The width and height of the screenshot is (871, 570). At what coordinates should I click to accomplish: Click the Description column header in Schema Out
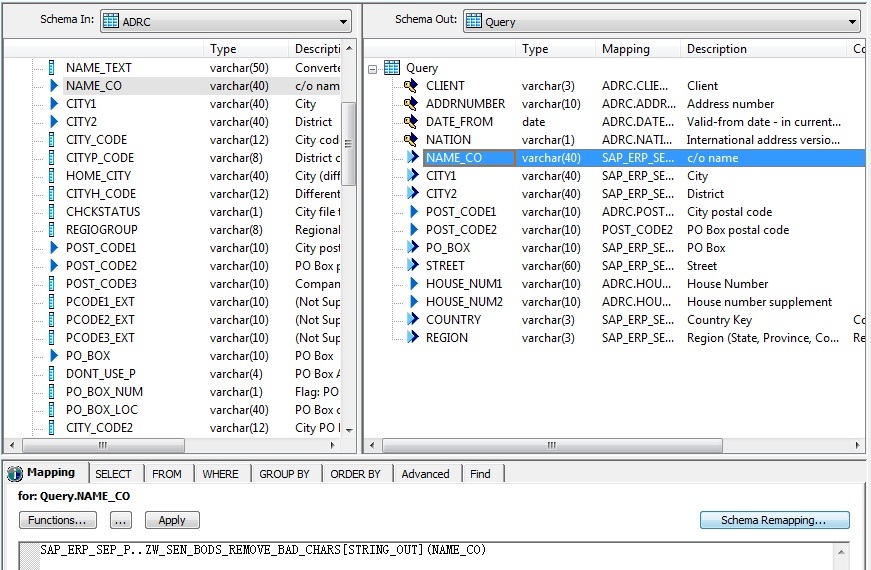click(x=763, y=49)
